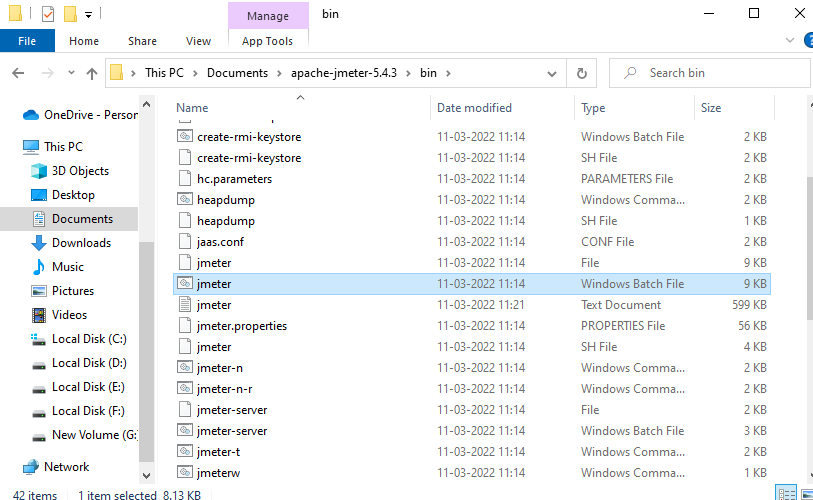Select jmeter Text Document icon
The width and height of the screenshot is (813, 500).
click(x=185, y=304)
